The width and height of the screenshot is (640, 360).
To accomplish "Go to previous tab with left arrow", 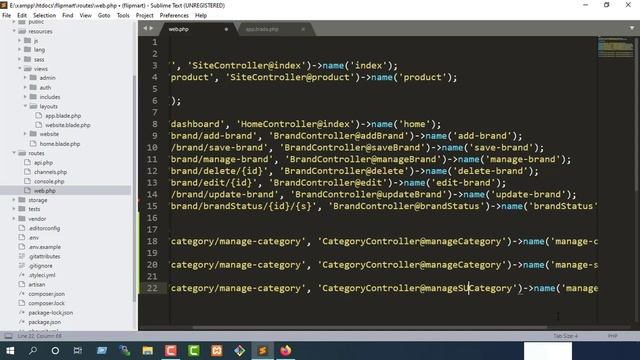I will tap(145, 28).
